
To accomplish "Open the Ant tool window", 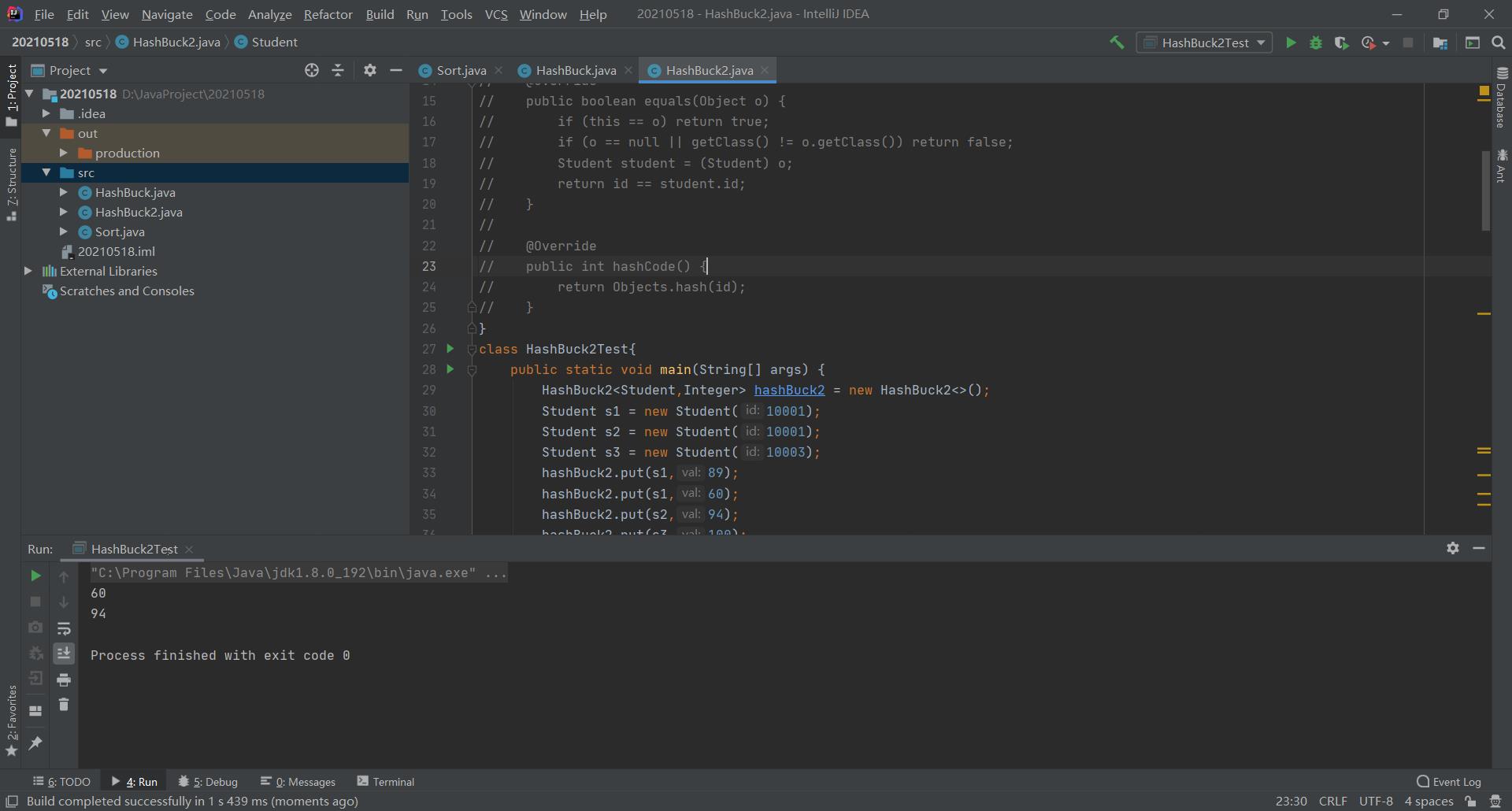I will (1501, 165).
